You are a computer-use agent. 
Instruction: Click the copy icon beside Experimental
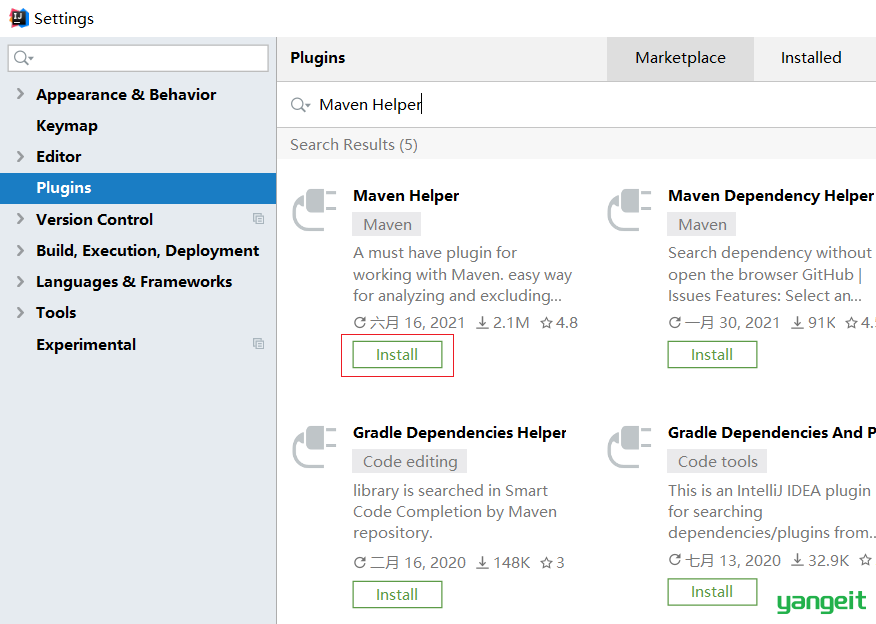(x=258, y=344)
